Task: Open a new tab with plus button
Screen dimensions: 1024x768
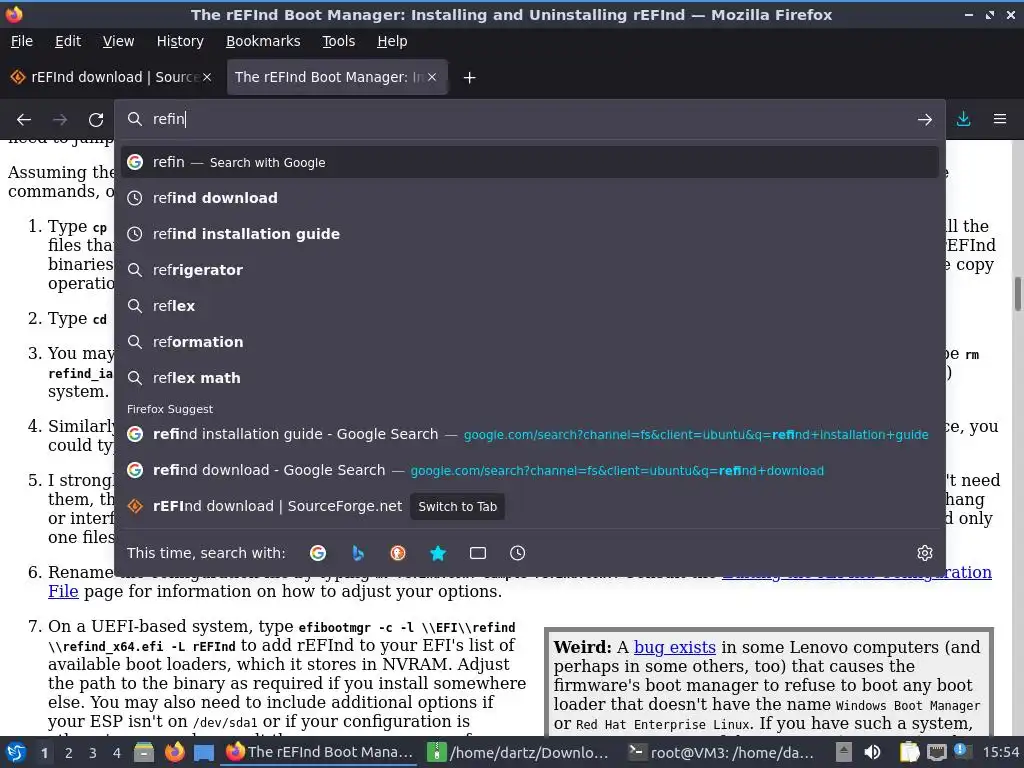Action: pyautogui.click(x=469, y=78)
